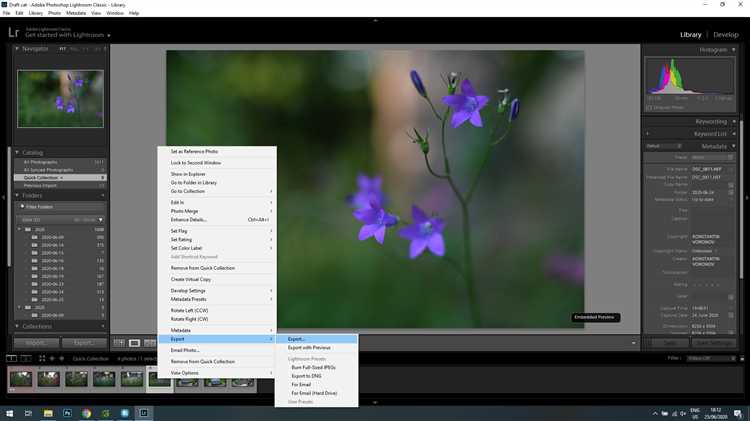Choose Rotate Left (CCW)
Viewport: 750px width, 421px height.
pyautogui.click(x=217, y=310)
